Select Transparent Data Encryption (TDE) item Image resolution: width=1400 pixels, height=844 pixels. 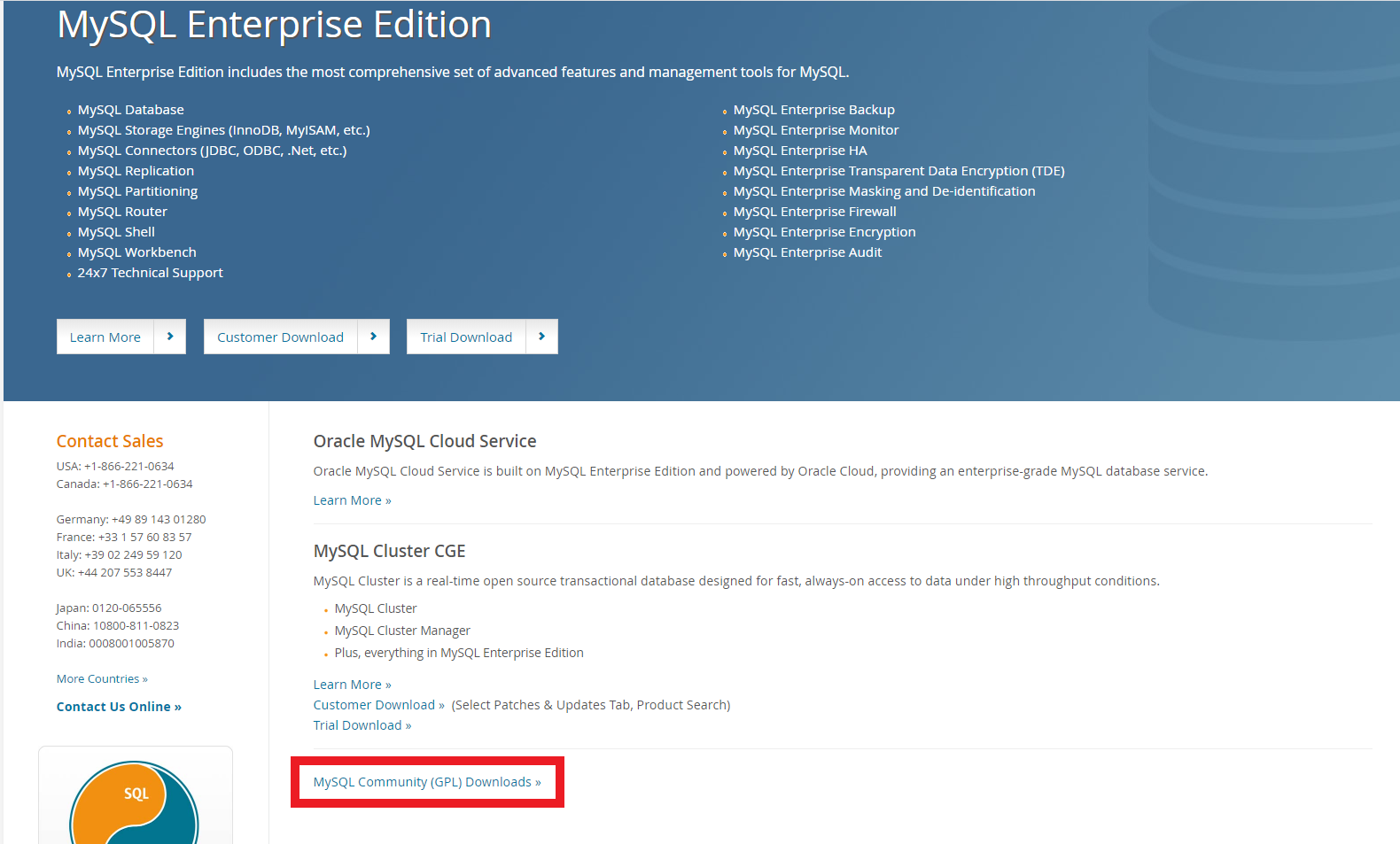pos(899,171)
